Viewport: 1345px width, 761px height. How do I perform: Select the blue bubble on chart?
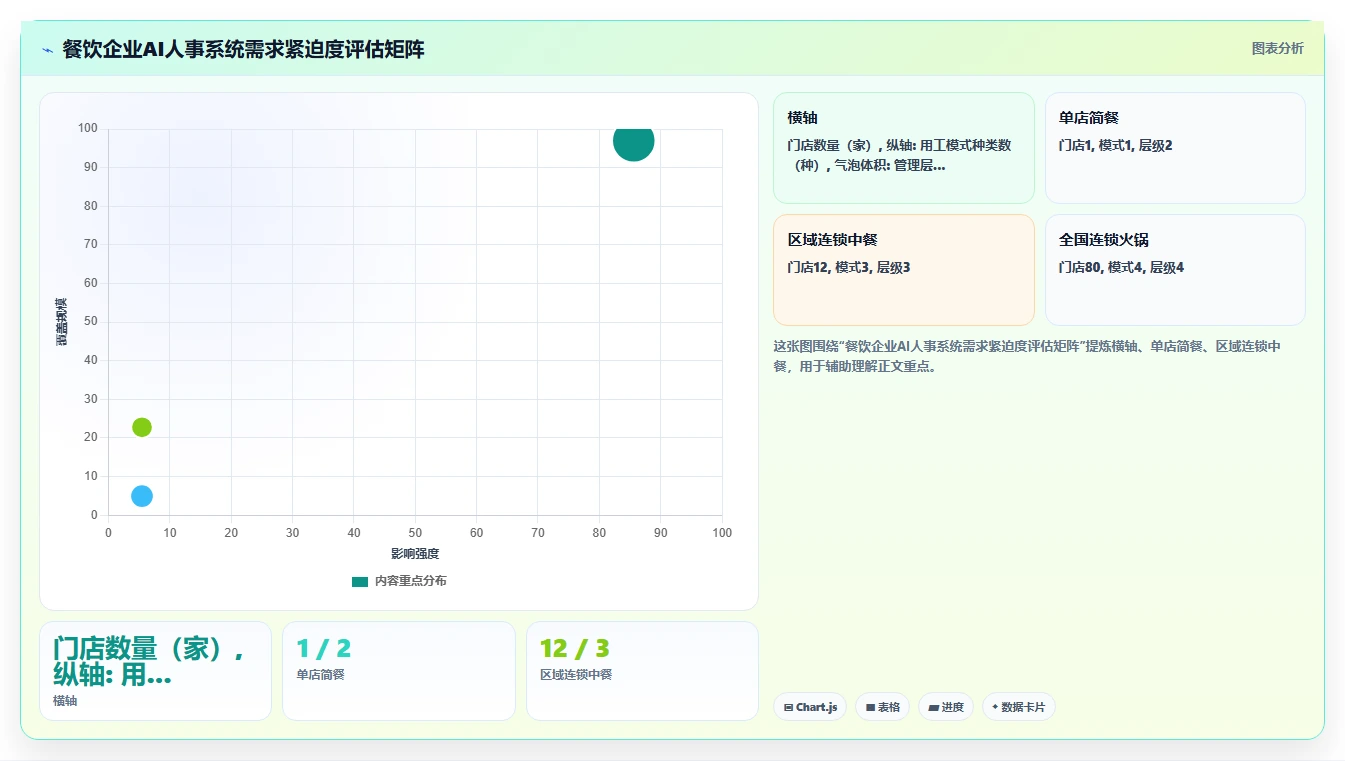pyautogui.click(x=142, y=496)
